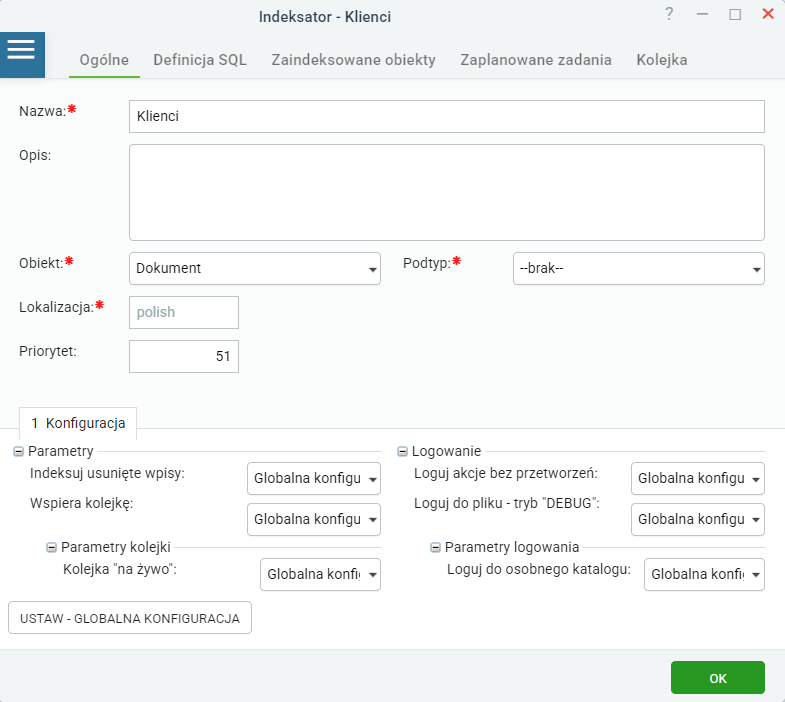
Task: Collapse the Logowanie section
Action: click(x=403, y=452)
